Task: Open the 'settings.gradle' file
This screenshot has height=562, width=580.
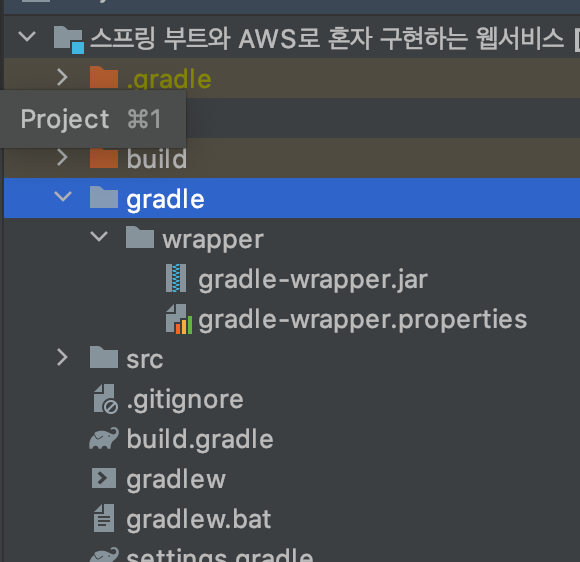Action: tap(220, 556)
